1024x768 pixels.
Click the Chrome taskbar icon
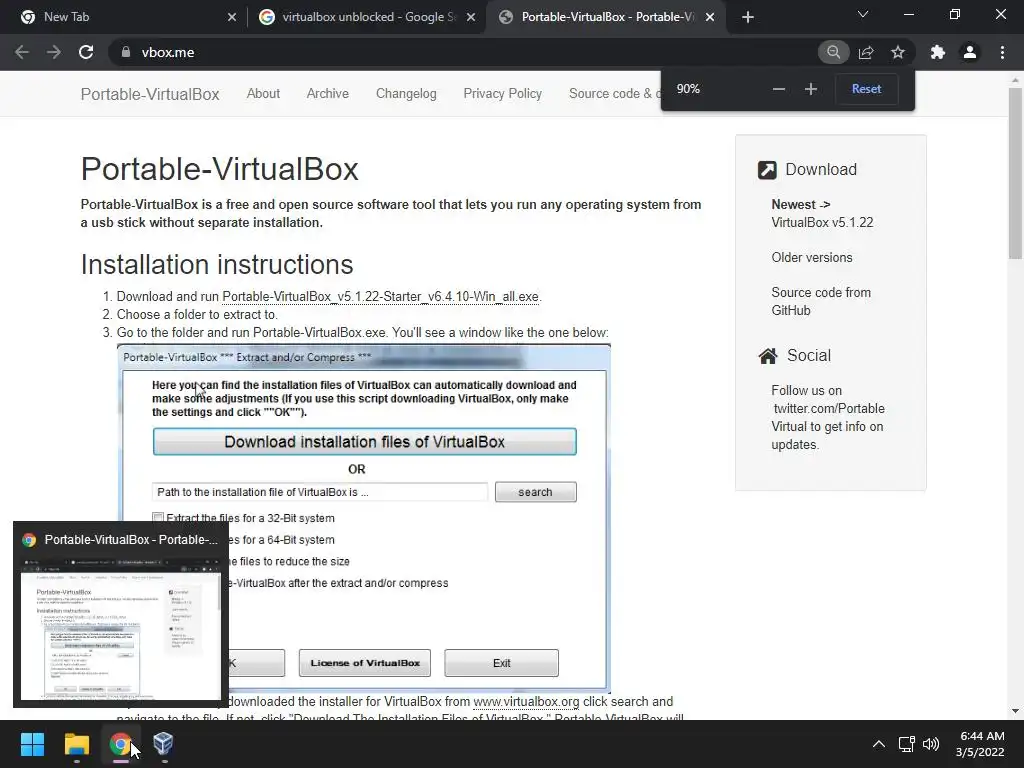(120, 744)
